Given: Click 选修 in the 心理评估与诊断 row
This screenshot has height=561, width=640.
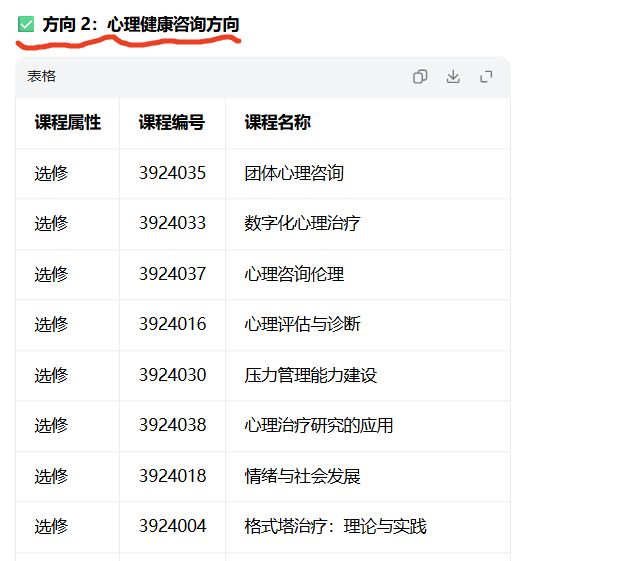Looking at the screenshot, I should click(x=51, y=324).
